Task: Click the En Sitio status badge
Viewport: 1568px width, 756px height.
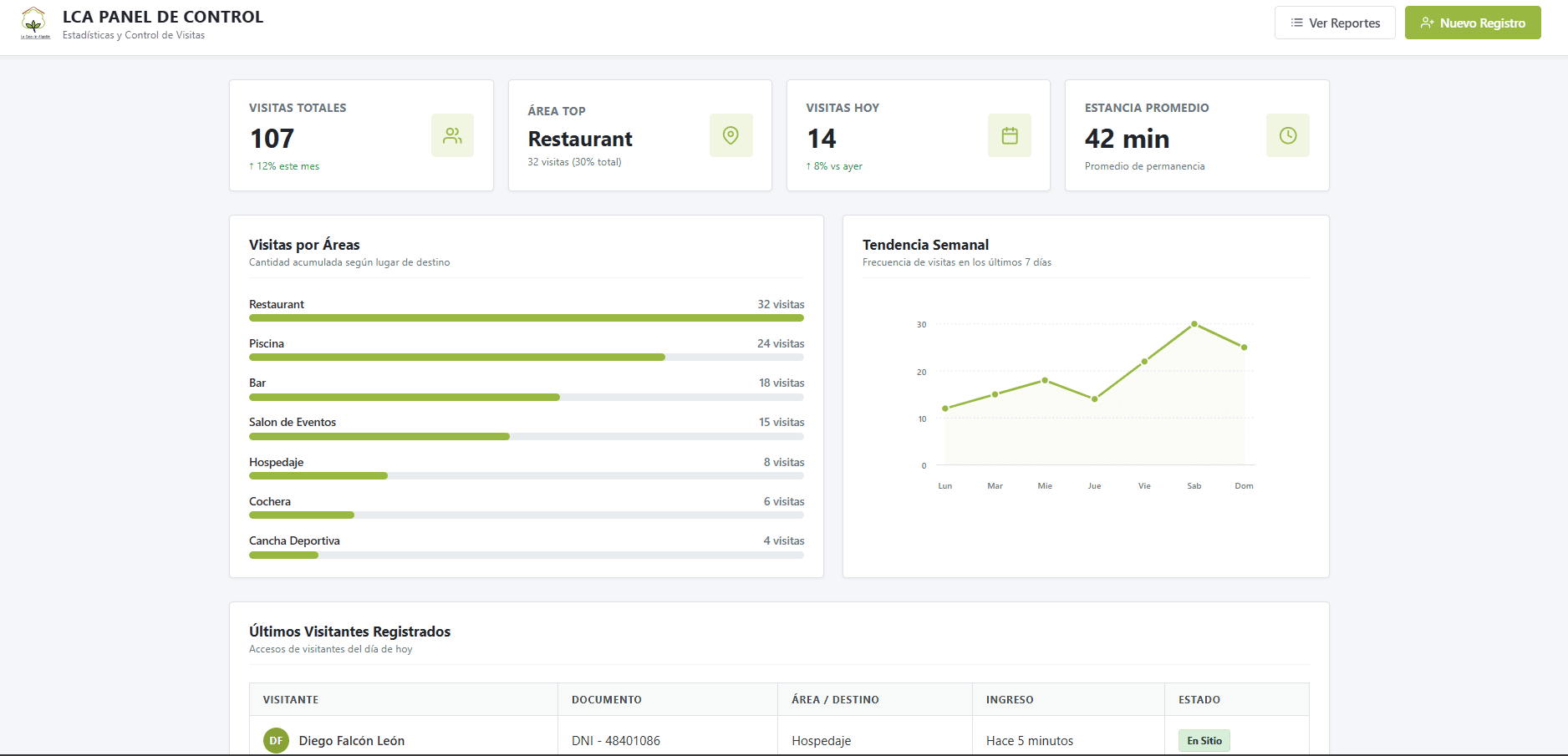Action: (1204, 740)
